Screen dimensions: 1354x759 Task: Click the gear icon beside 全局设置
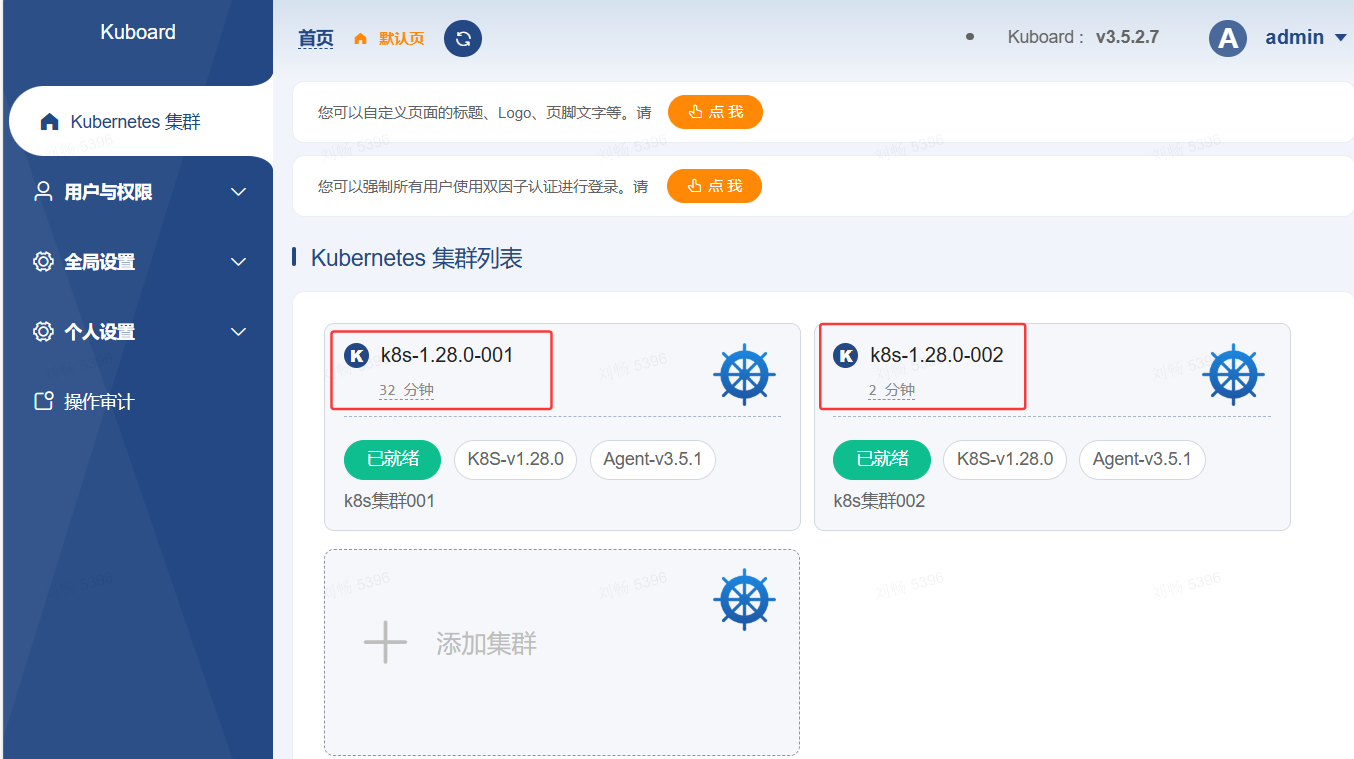[43, 262]
